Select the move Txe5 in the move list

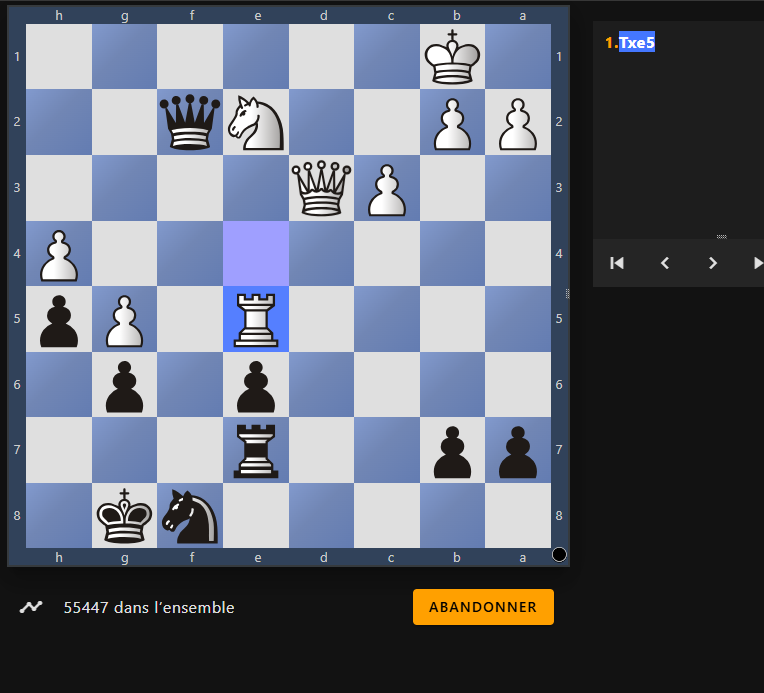636,43
